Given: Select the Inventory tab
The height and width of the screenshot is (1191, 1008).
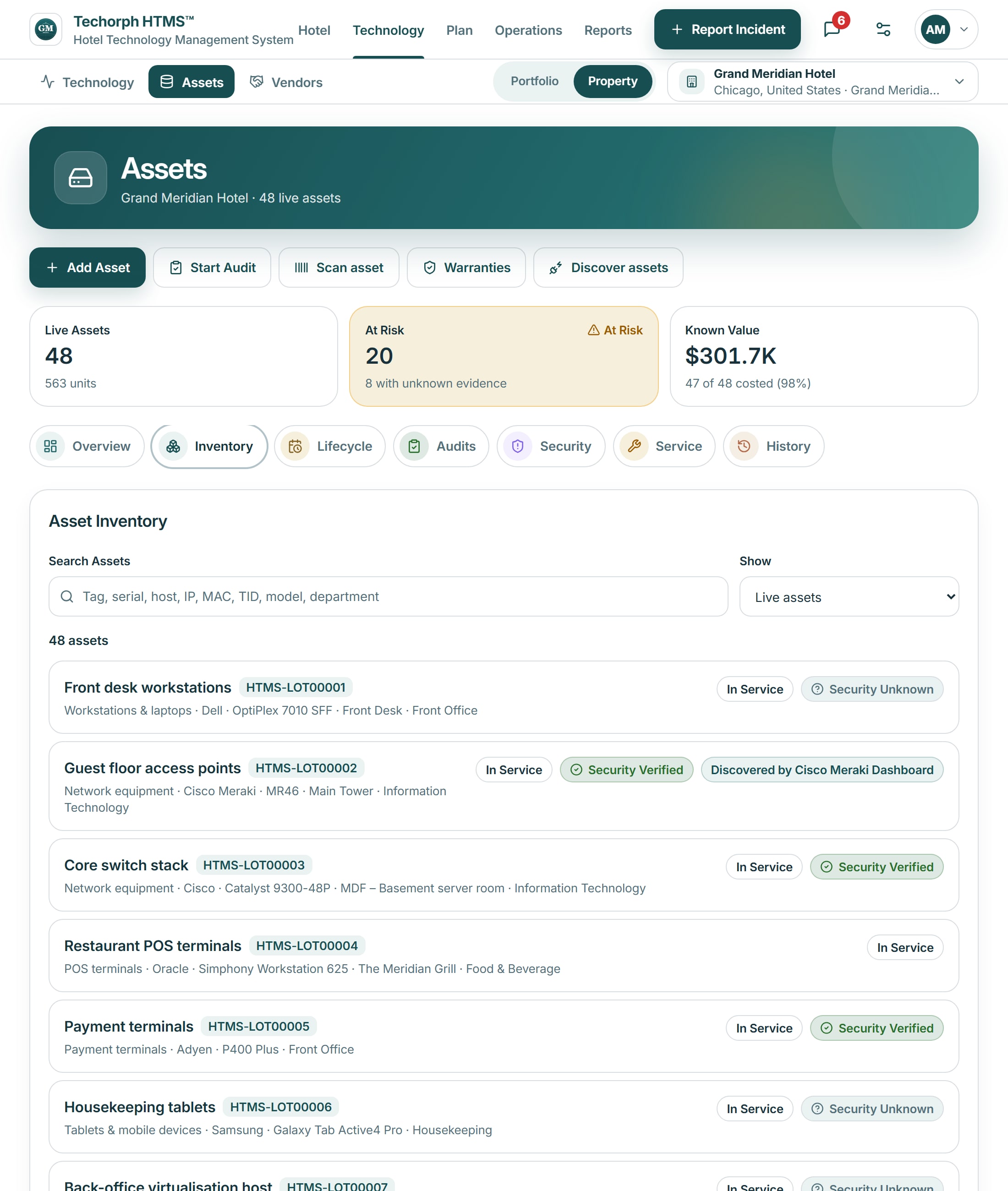Looking at the screenshot, I should [x=209, y=446].
